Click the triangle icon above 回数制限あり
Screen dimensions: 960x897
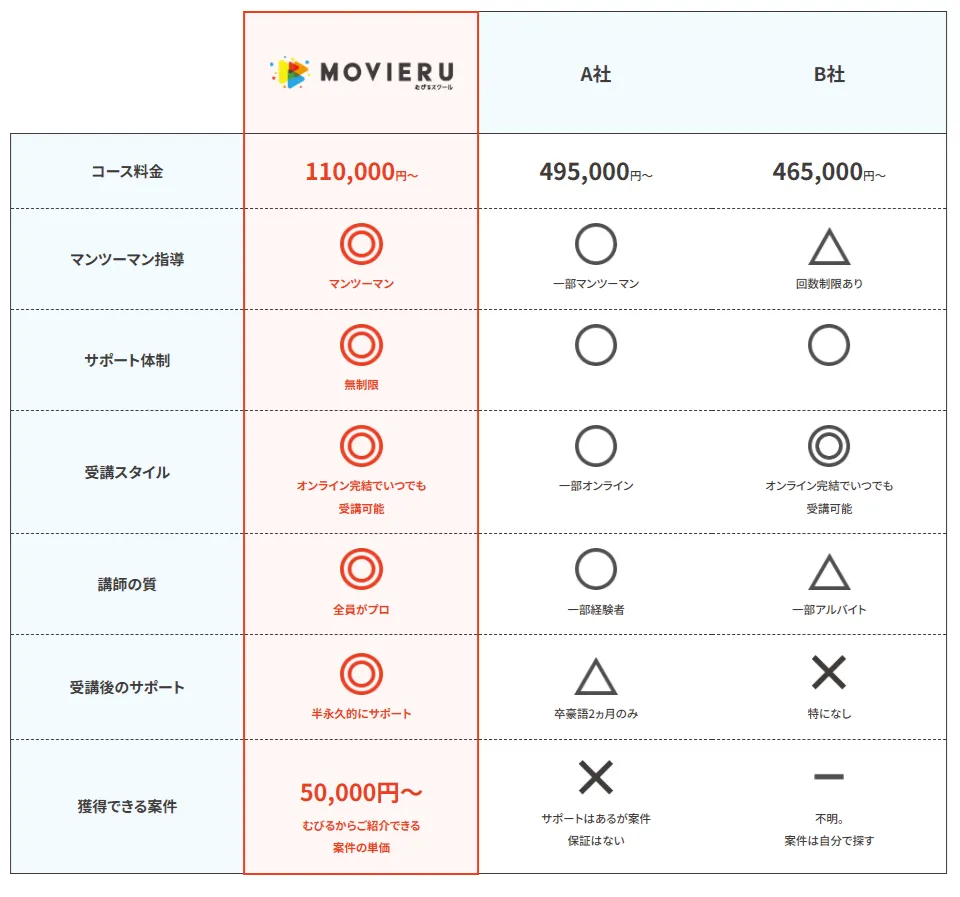click(829, 246)
